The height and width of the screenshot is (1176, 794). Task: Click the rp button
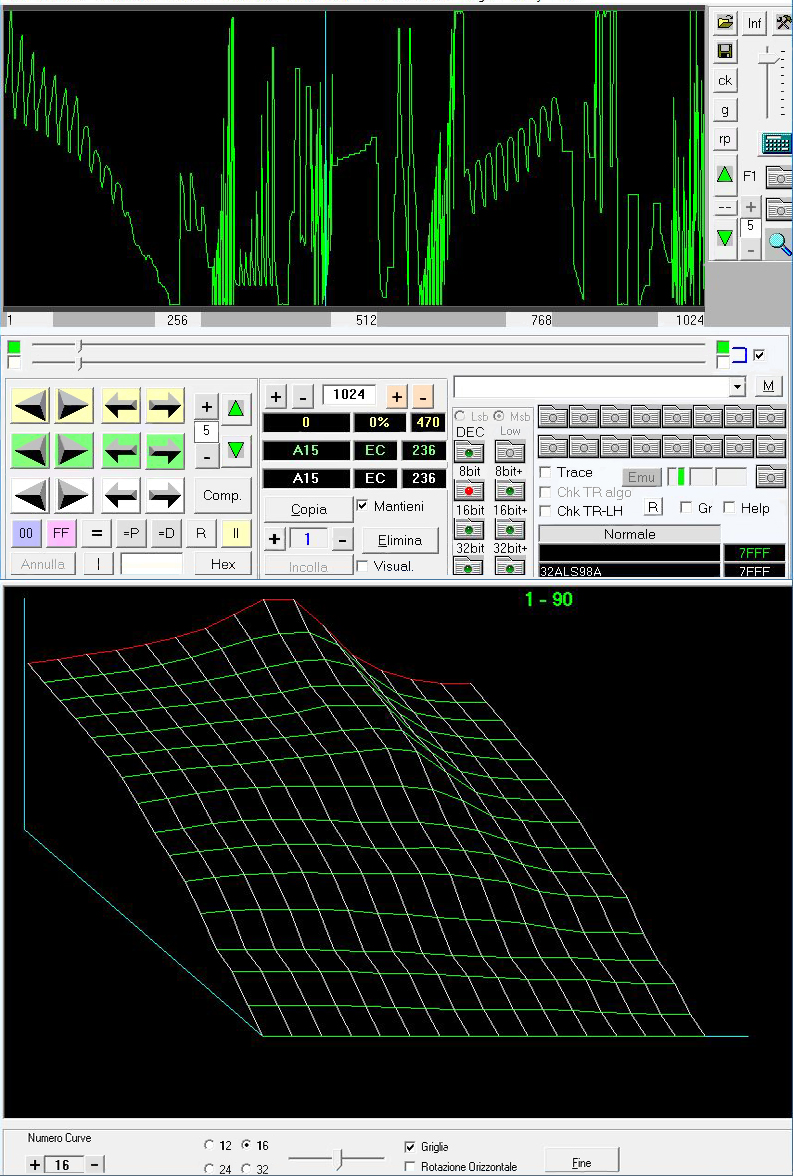(725, 140)
